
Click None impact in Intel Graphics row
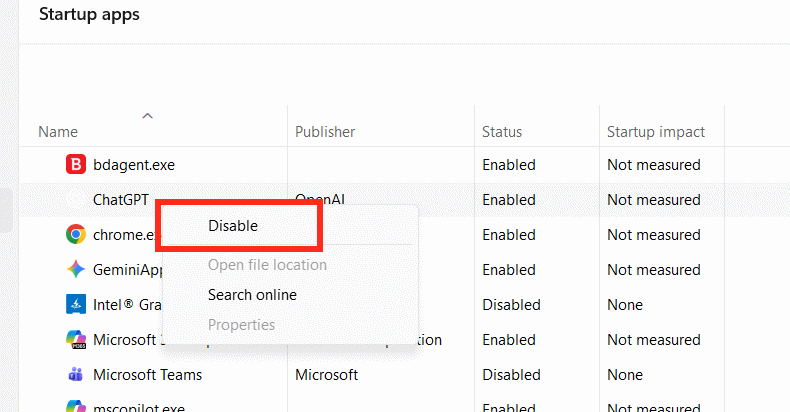pos(625,305)
